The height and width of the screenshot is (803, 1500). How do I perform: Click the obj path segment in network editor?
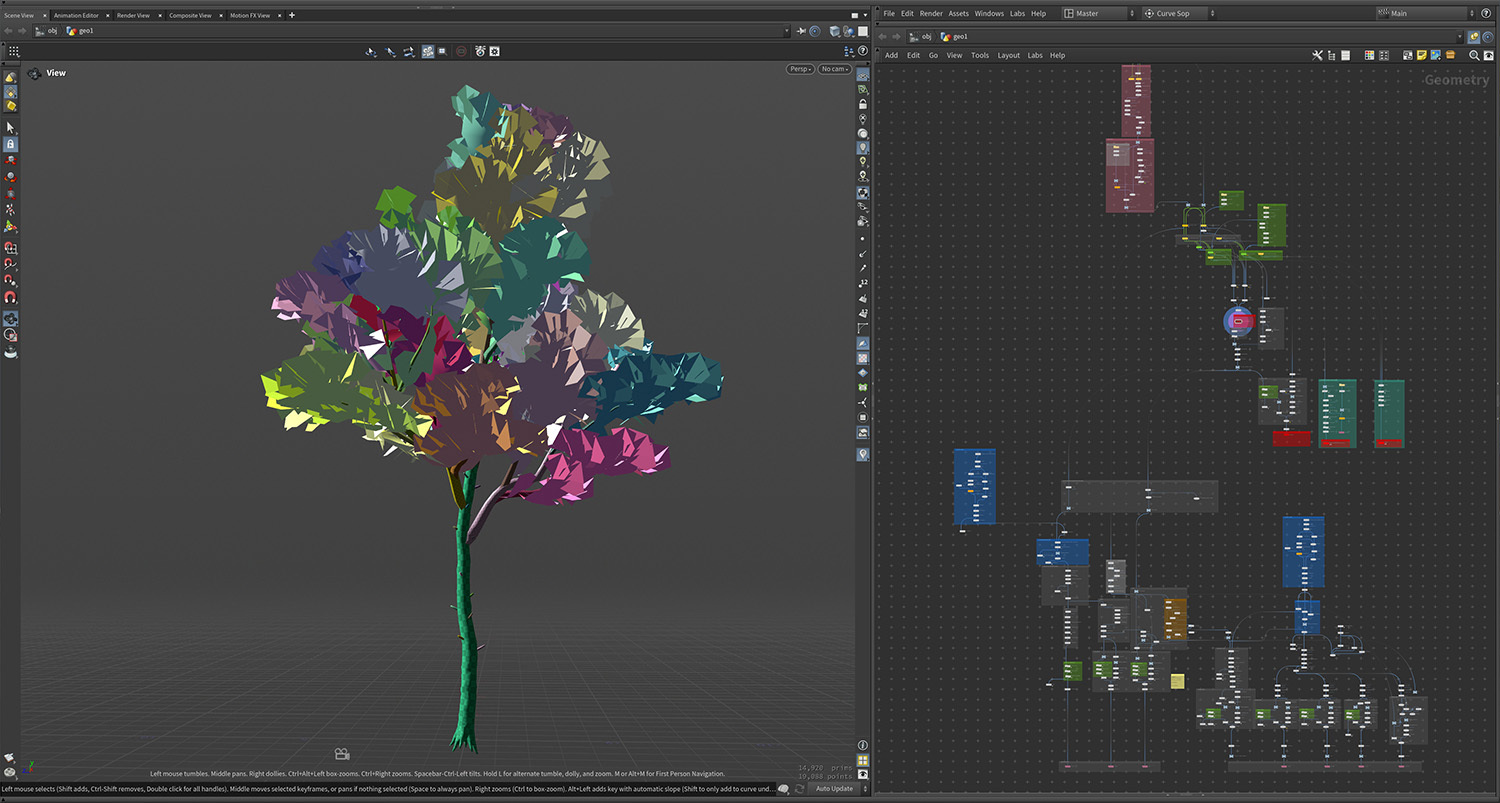[926, 36]
